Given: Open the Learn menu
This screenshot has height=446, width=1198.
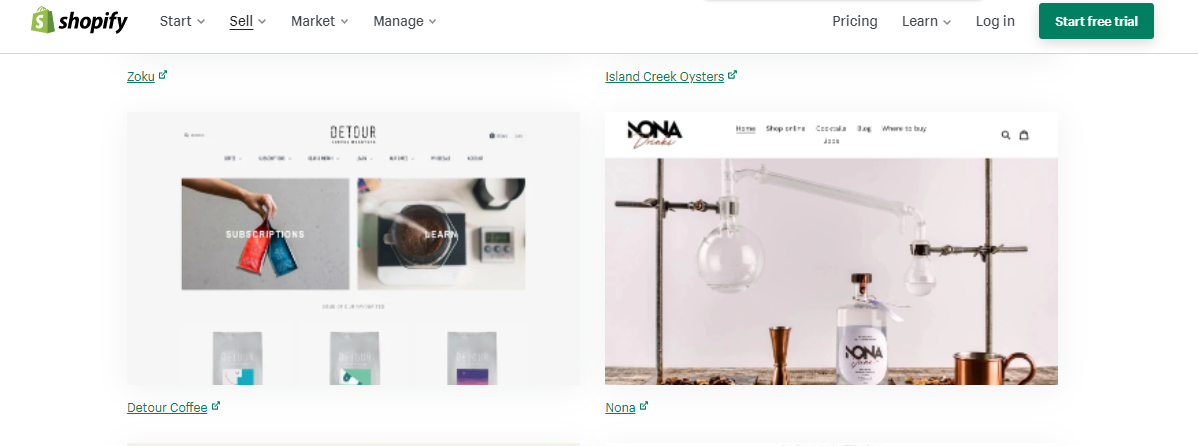Looking at the screenshot, I should pos(926,21).
